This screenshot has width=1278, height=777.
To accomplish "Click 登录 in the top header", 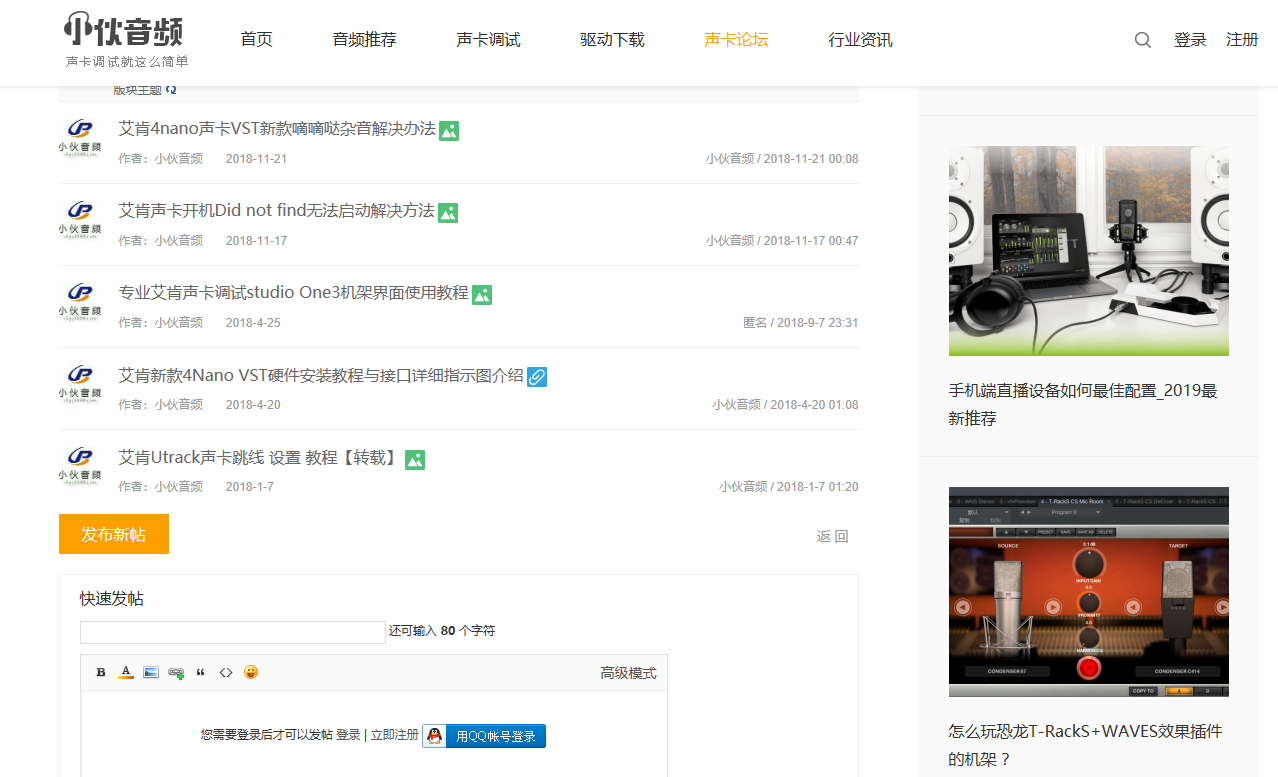I will point(1190,40).
